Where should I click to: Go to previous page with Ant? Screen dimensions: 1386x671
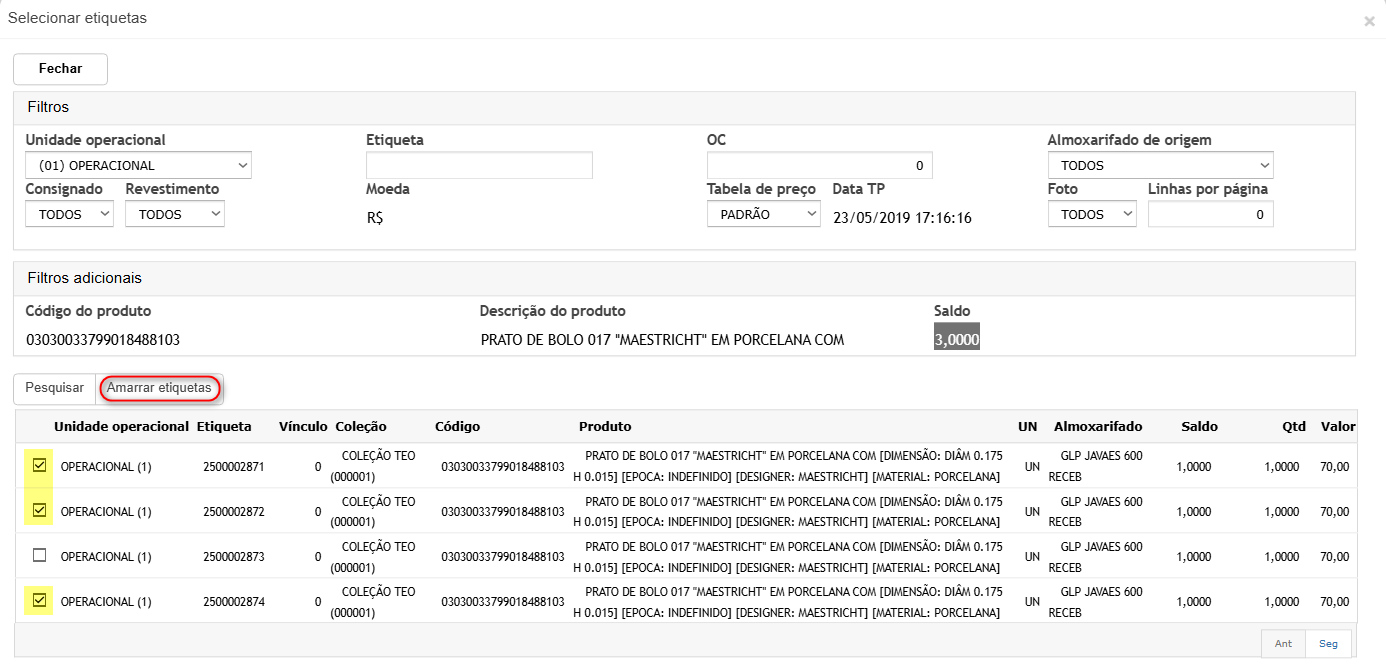coord(1283,644)
